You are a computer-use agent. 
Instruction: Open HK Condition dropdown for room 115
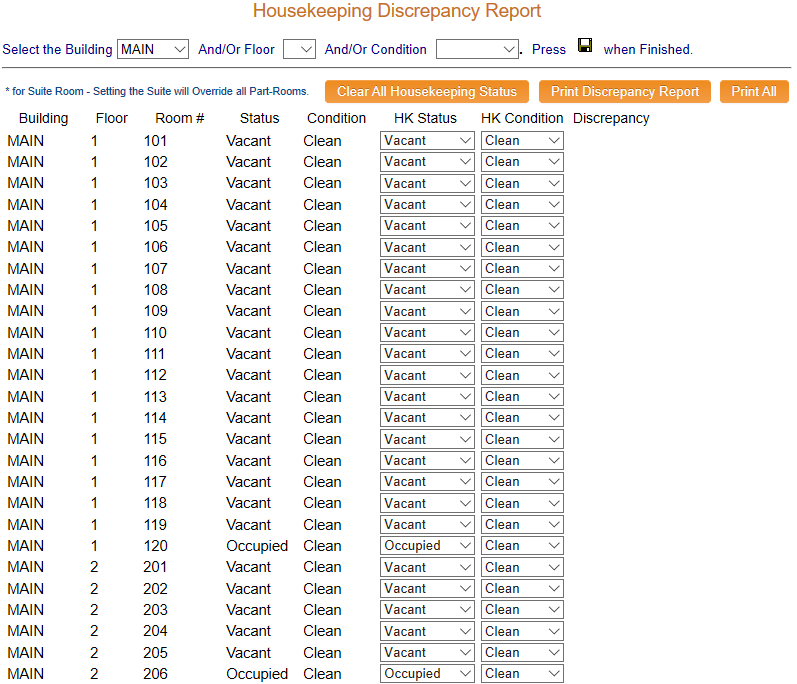[522, 440]
